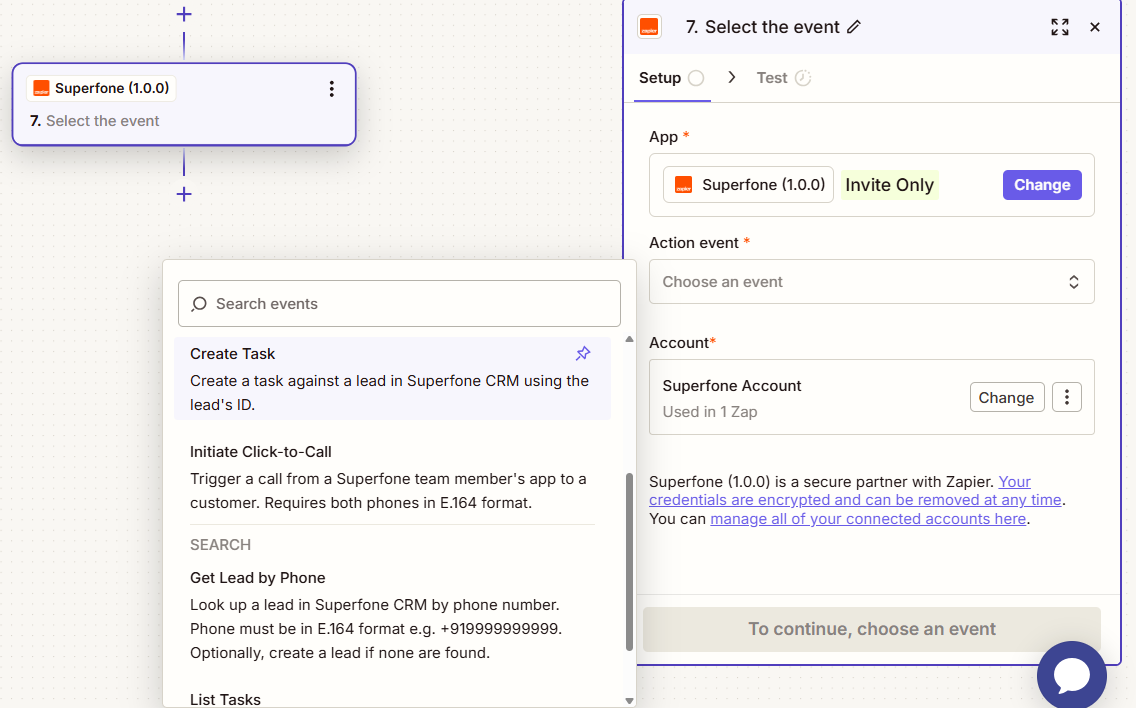Click the To continue, choose an event button
Image resolution: width=1136 pixels, height=708 pixels.
pyautogui.click(x=872, y=629)
